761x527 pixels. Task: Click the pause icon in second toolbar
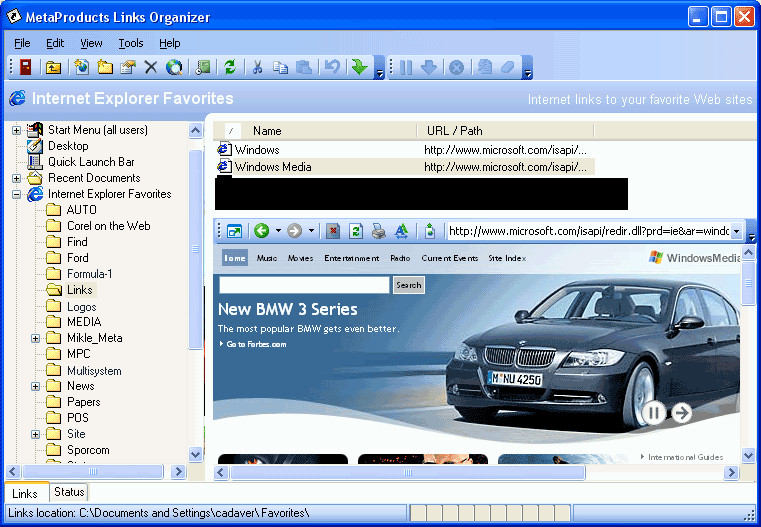tap(406, 67)
